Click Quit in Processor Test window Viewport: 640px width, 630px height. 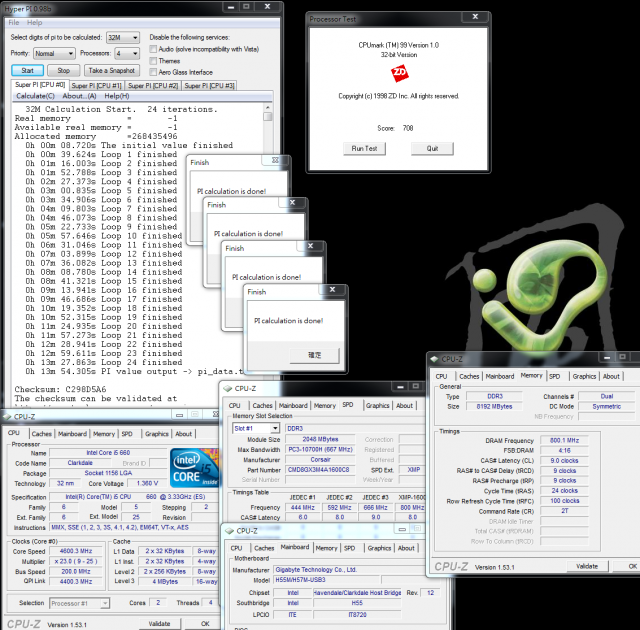click(432, 149)
